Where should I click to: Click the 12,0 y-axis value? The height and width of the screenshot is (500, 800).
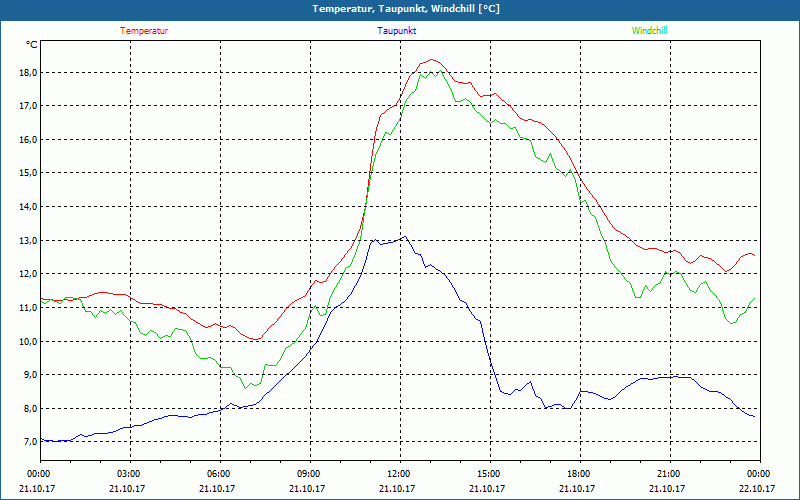click(28, 273)
